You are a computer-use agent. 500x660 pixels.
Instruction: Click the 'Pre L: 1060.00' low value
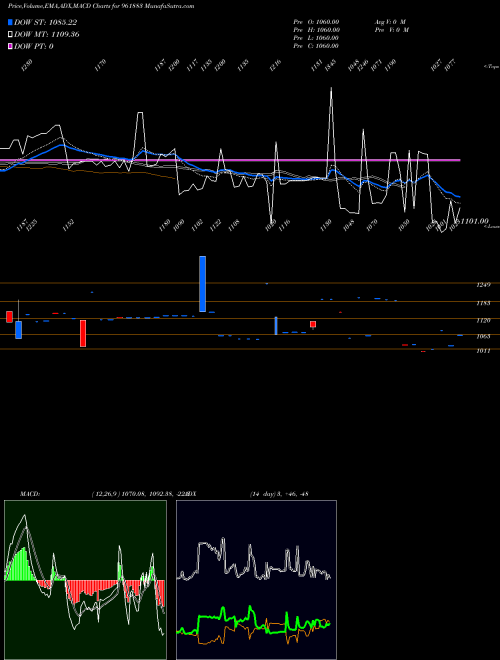tap(316, 38)
